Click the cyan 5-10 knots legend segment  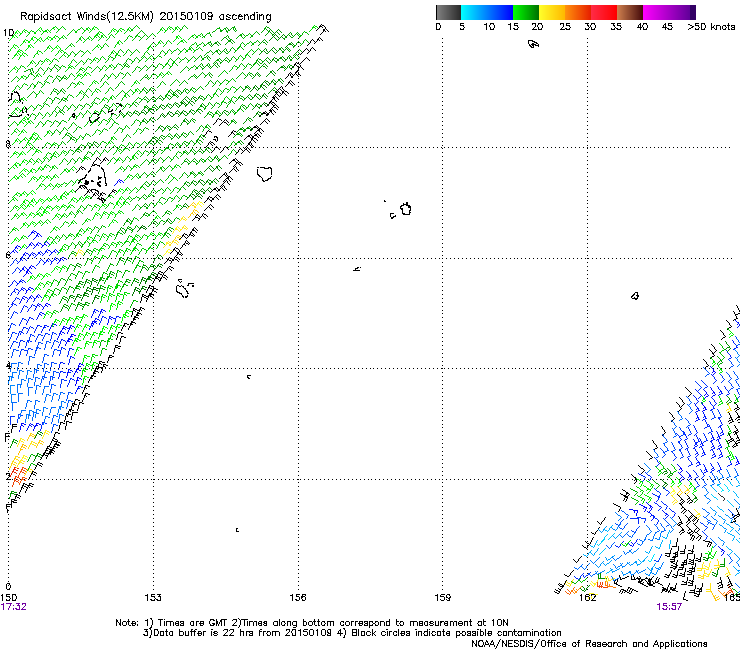tap(474, 12)
